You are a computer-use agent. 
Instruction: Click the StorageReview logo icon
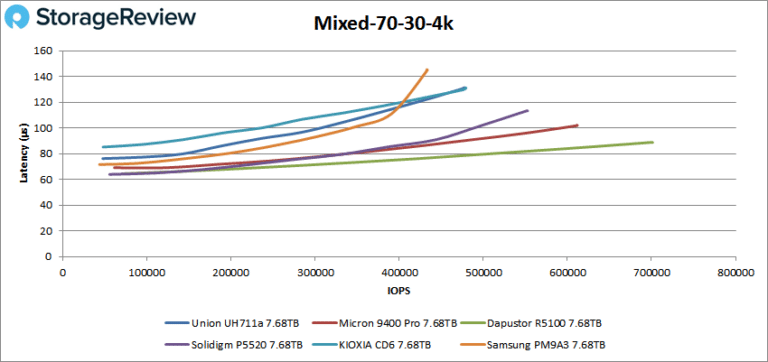click(17, 17)
